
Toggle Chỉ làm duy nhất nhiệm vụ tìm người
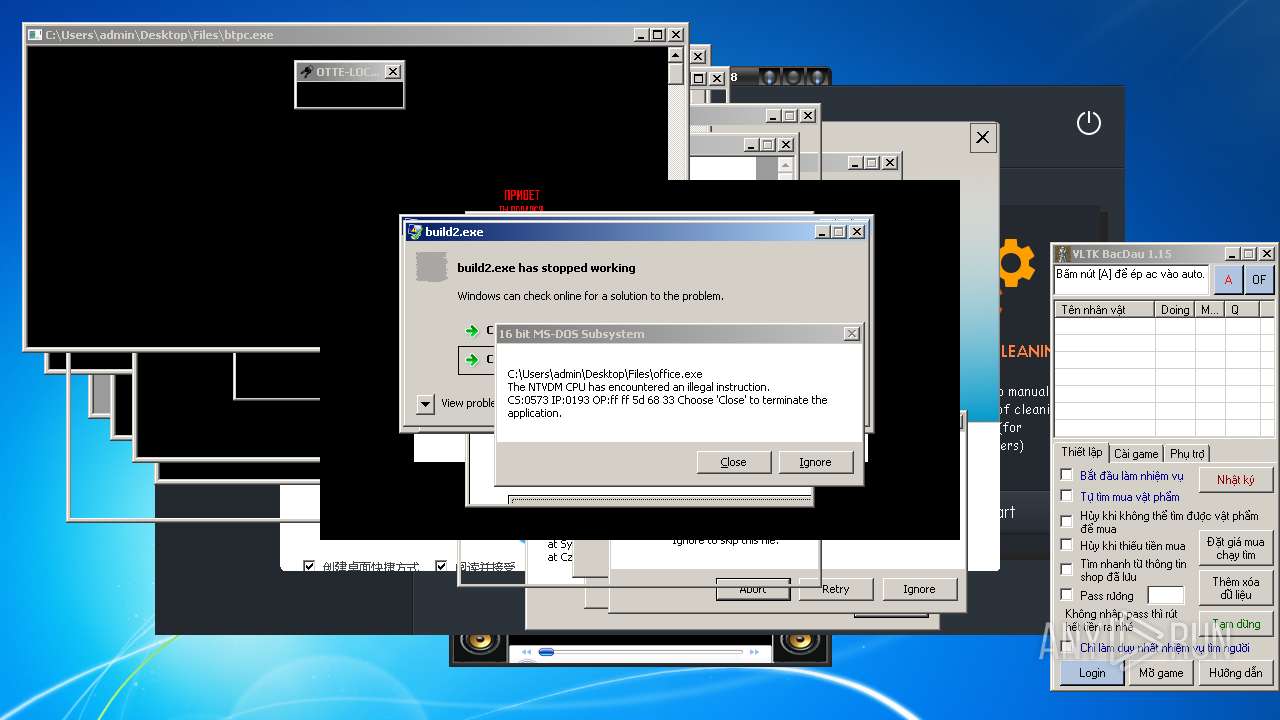coord(1066,647)
